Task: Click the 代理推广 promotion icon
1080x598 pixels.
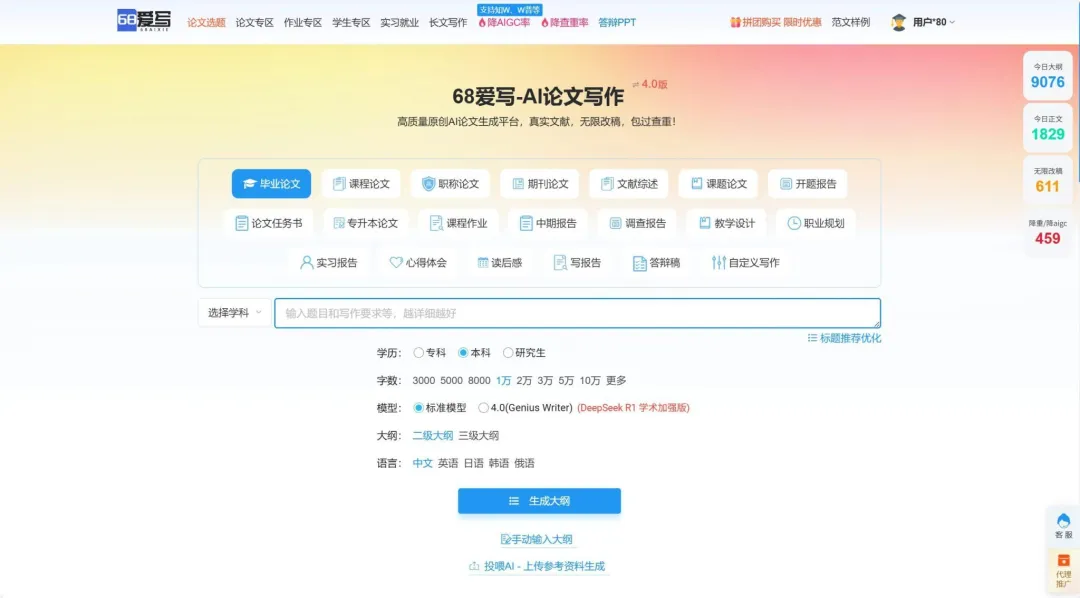Action: (1063, 560)
